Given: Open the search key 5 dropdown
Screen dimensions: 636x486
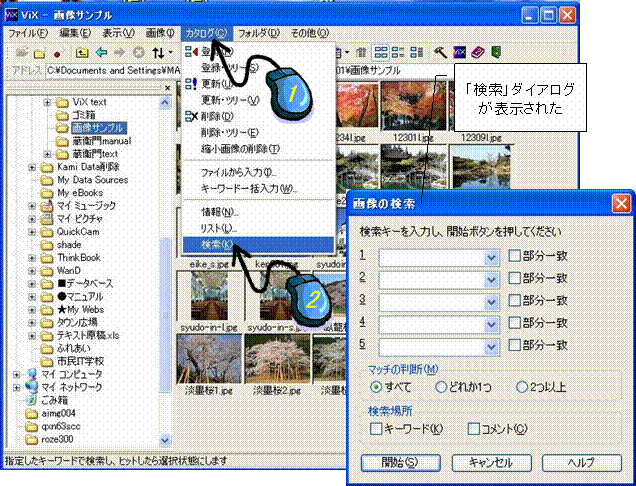Looking at the screenshot, I should pyautogui.click(x=490, y=345).
